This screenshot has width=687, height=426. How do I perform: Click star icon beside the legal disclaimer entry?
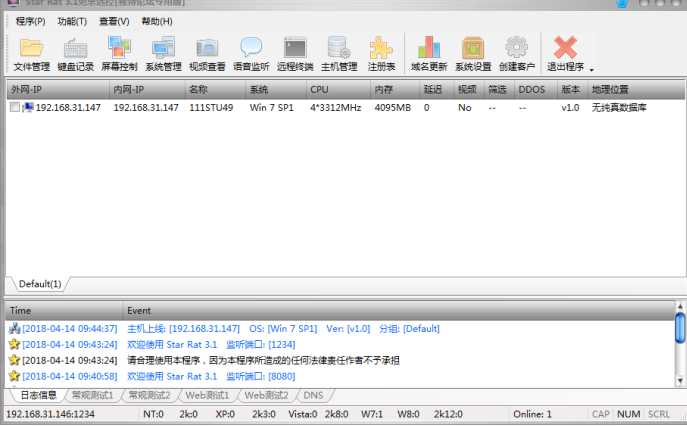[14, 360]
